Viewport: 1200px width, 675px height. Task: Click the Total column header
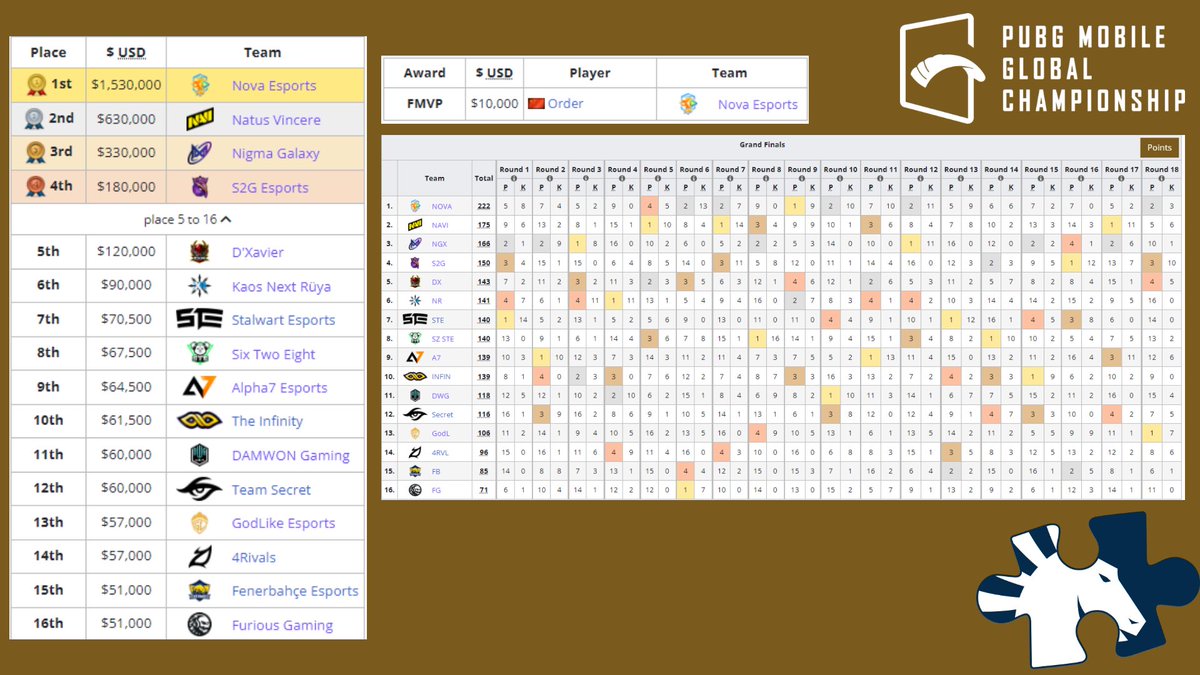(x=484, y=178)
